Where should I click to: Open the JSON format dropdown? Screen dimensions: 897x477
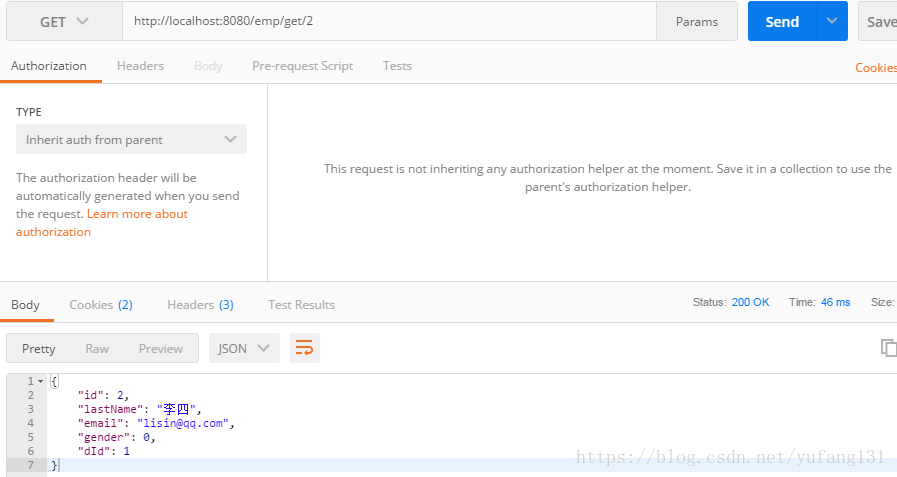pos(244,348)
